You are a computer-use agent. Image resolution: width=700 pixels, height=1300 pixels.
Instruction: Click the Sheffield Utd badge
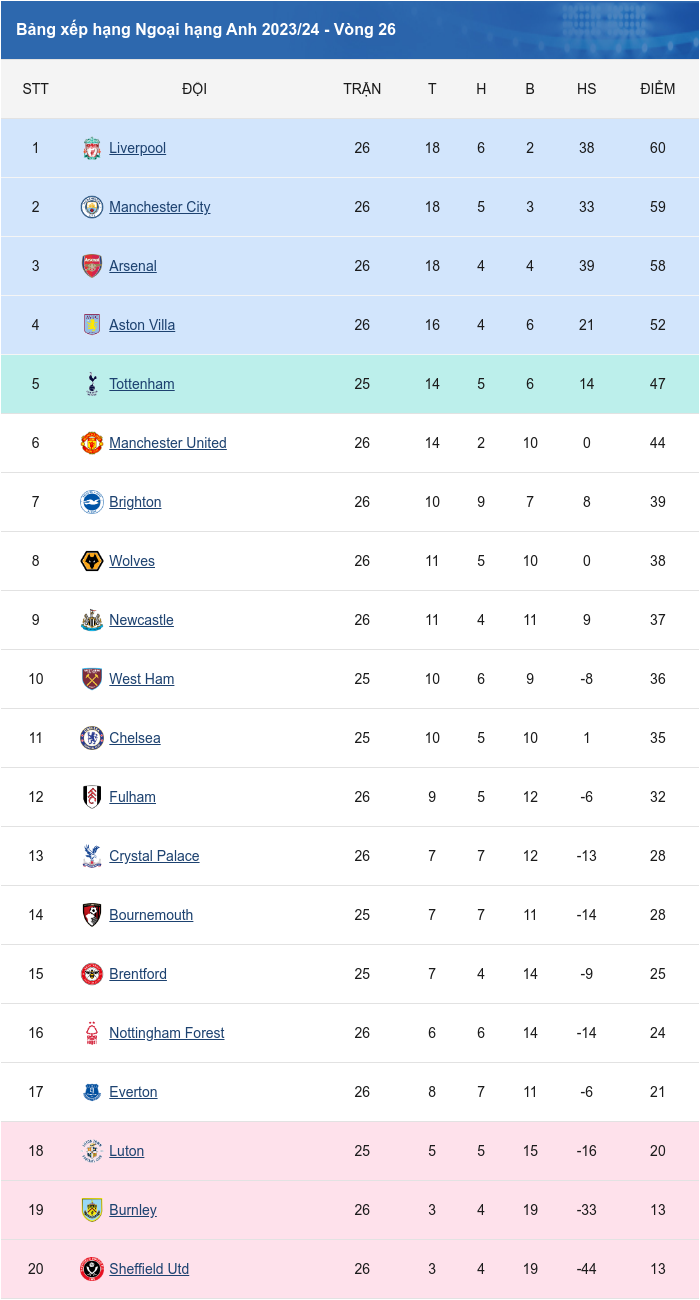coord(92,1269)
